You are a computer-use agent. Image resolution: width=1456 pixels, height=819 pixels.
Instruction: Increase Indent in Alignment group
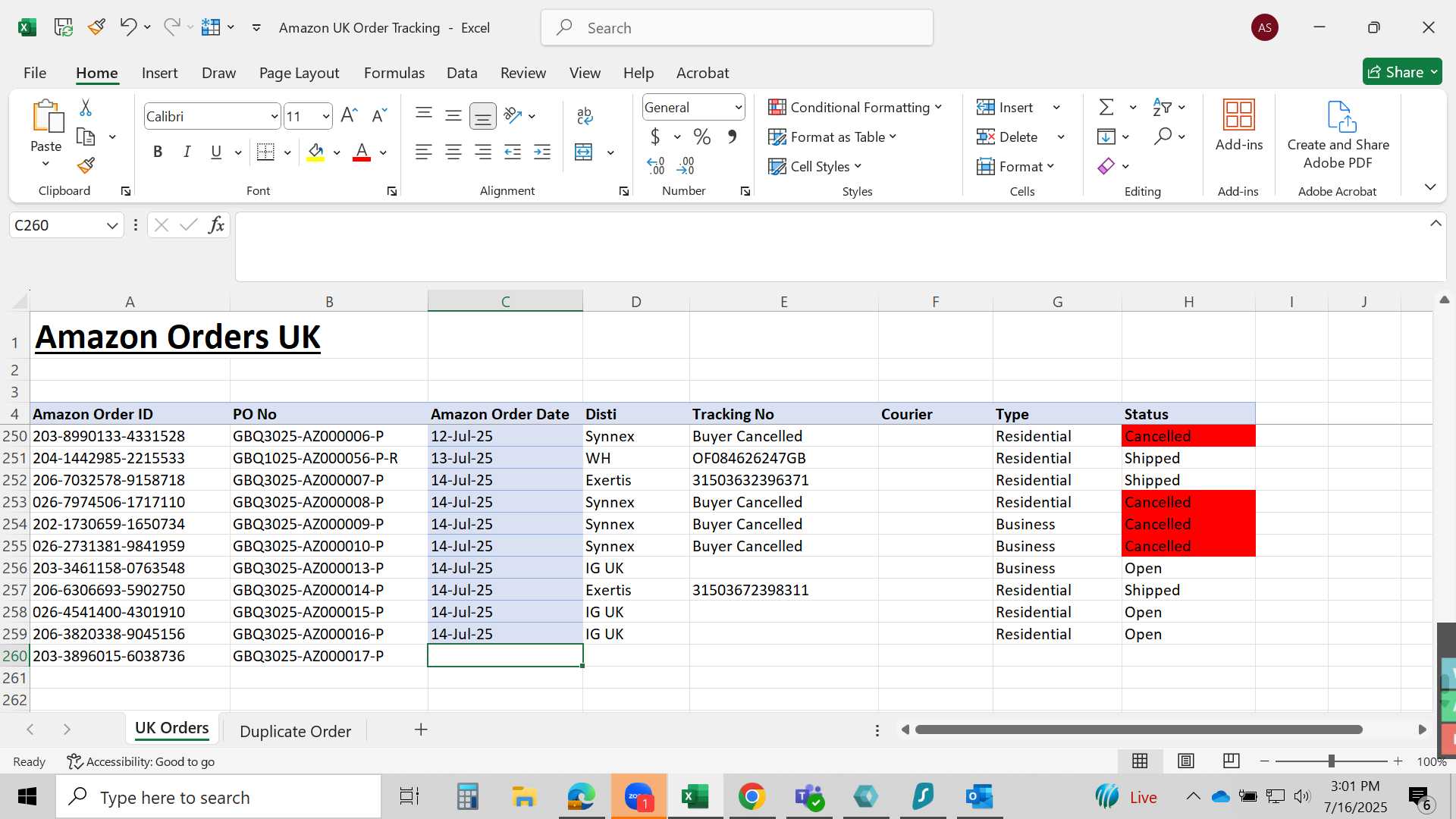pyautogui.click(x=542, y=152)
